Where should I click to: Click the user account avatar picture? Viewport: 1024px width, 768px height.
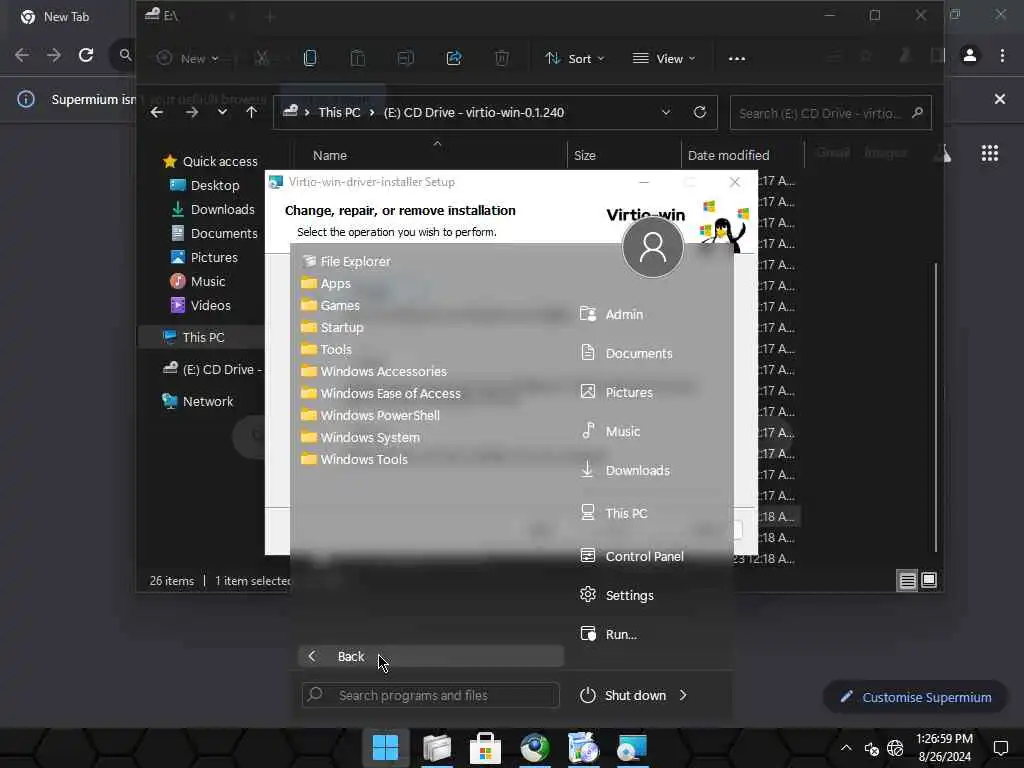pos(652,247)
